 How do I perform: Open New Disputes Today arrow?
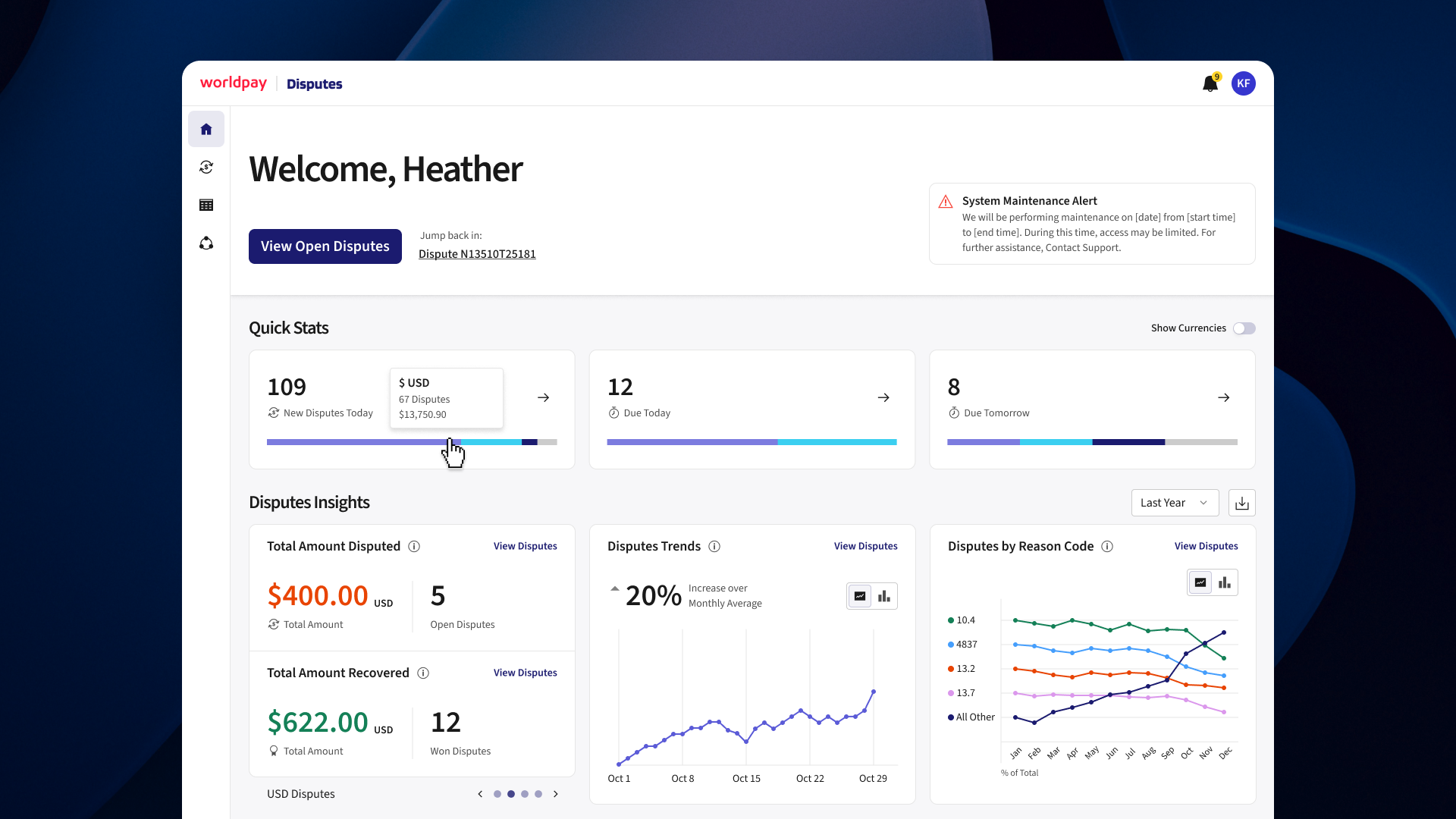tap(544, 397)
